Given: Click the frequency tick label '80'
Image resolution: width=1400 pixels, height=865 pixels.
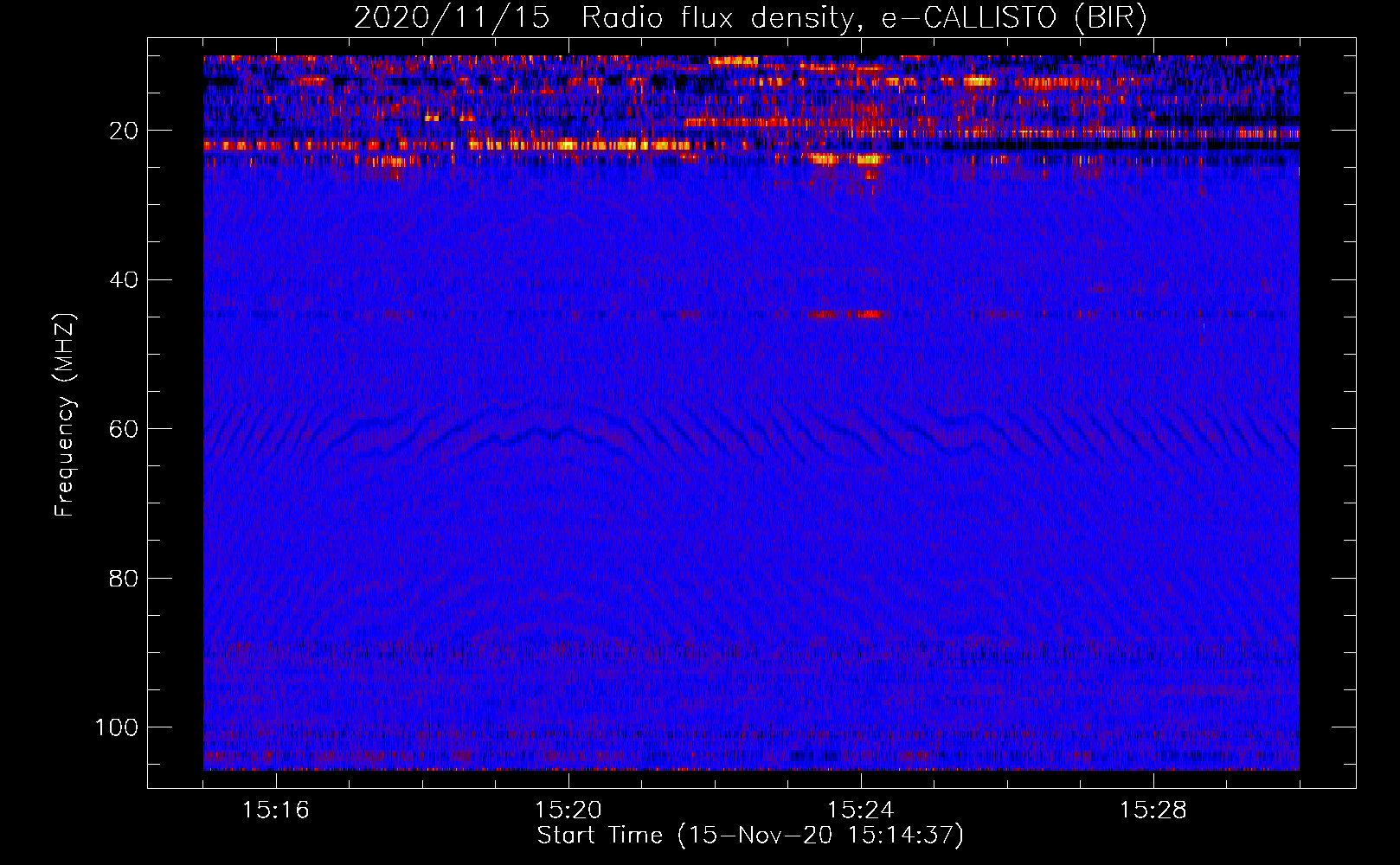Looking at the screenshot, I should pos(124,578).
